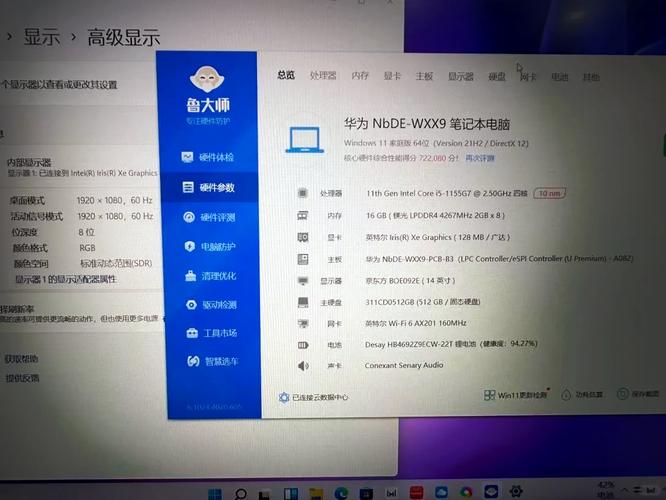The image size is (666, 500).
Task: Open Microsoft Edge from taskbar
Action: 341,493
